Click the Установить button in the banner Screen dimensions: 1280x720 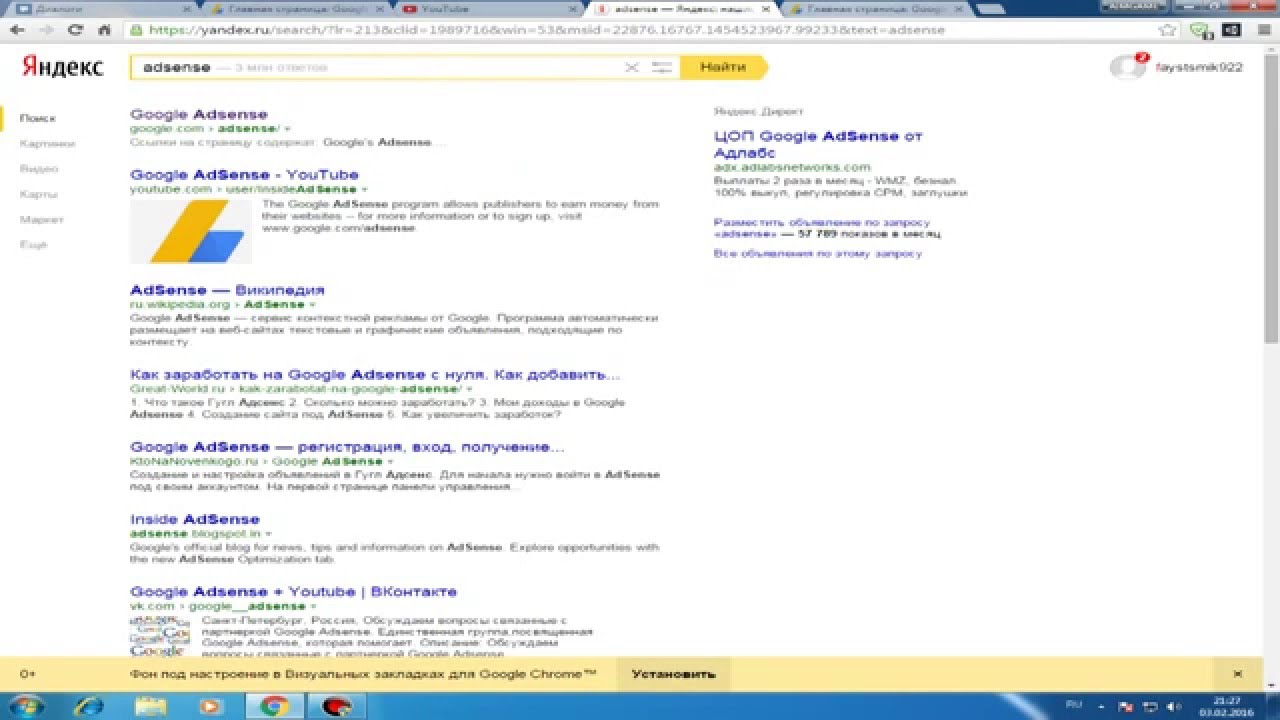tap(673, 674)
